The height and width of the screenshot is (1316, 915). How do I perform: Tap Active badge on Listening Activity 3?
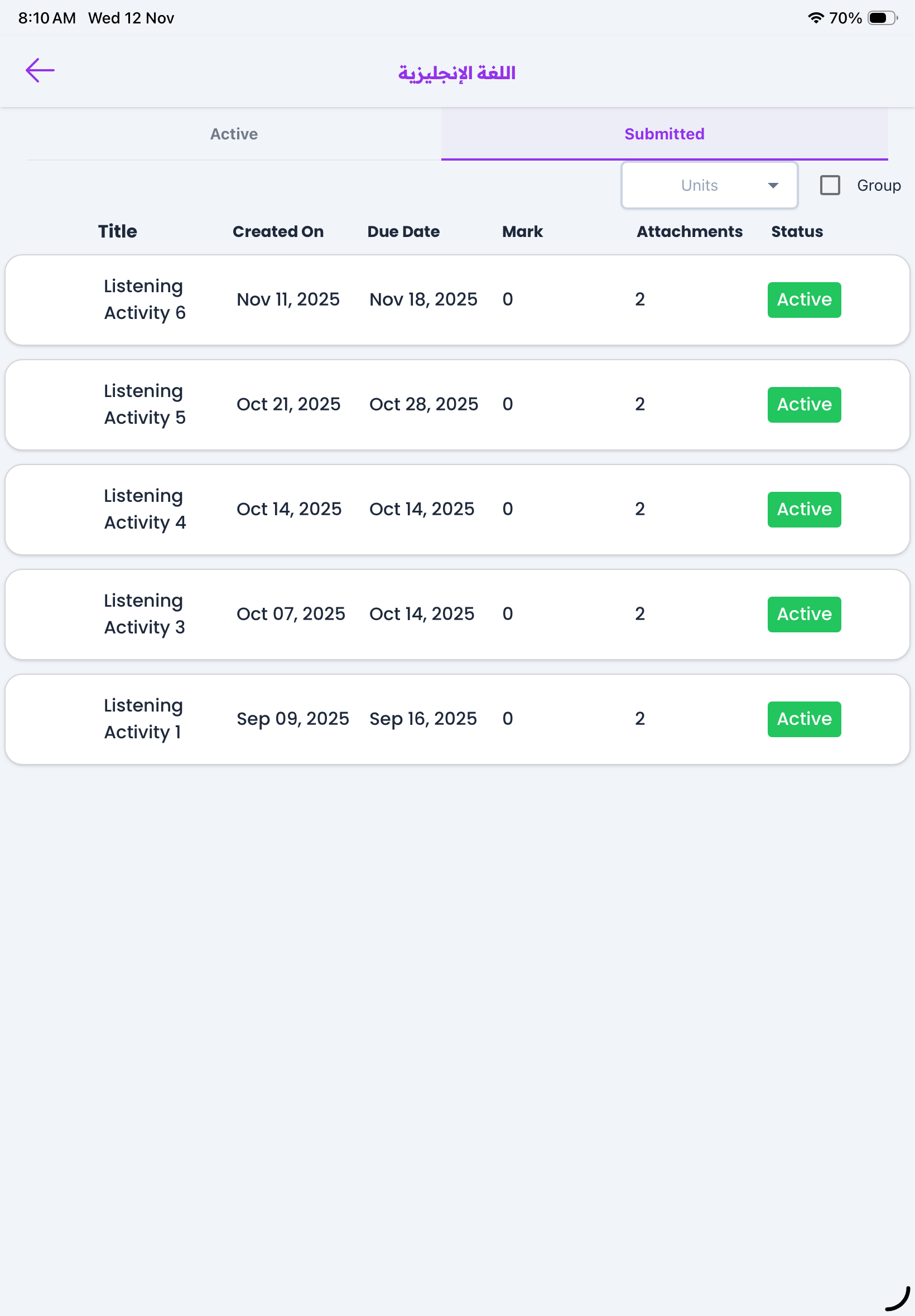[x=804, y=614]
